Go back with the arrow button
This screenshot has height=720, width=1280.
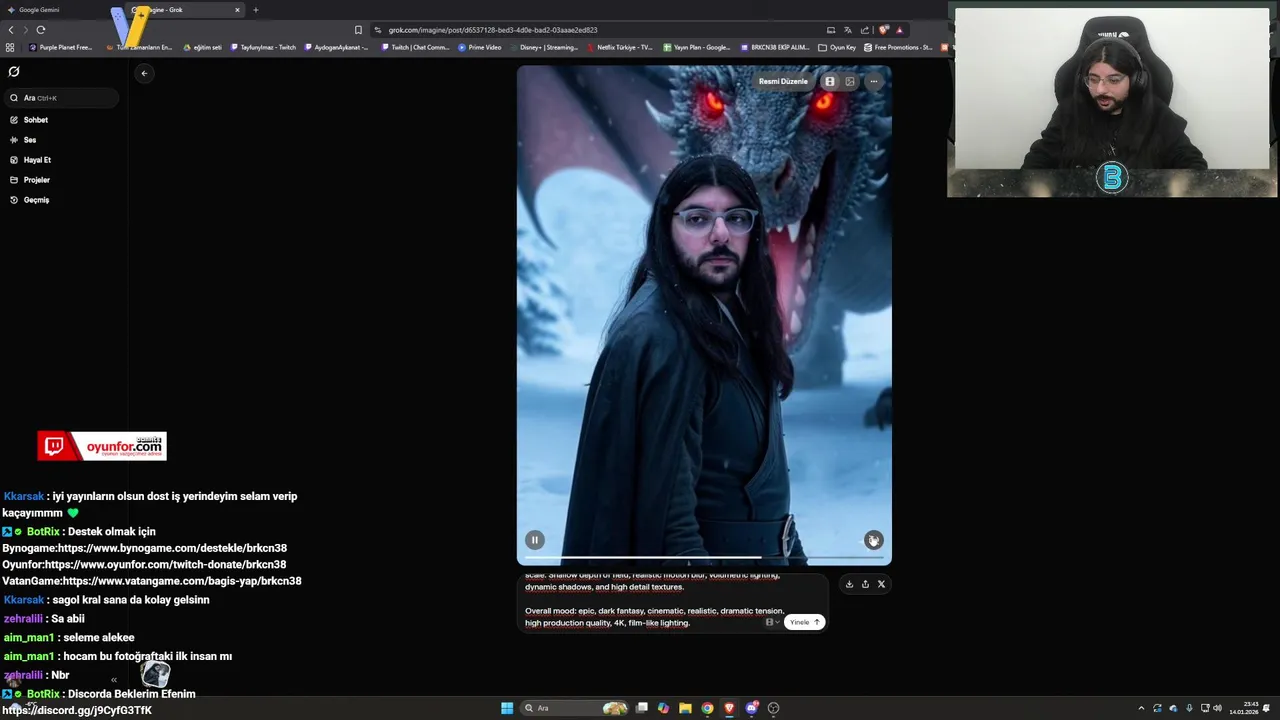click(144, 73)
